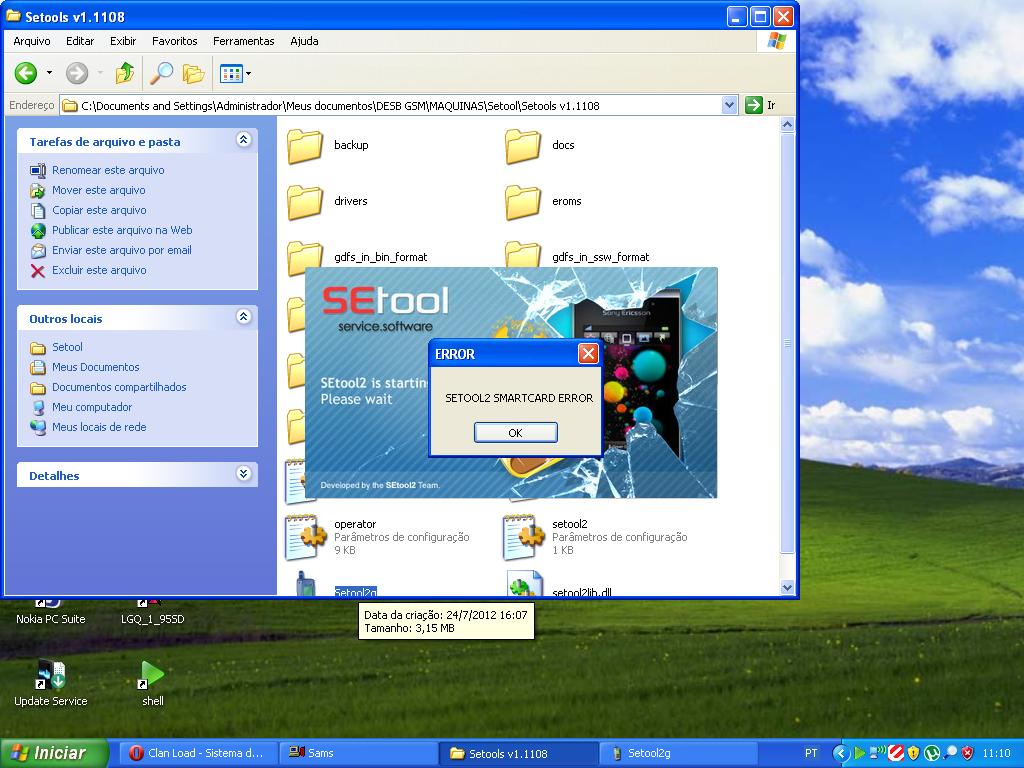Click the Meu computador icon
1024x768 pixels.
coord(38,408)
